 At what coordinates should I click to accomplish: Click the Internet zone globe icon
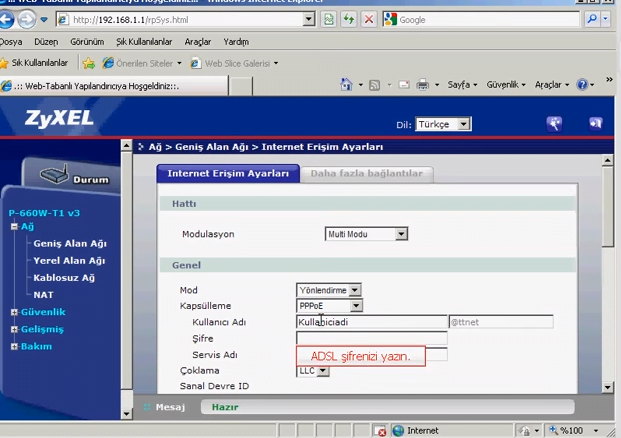click(x=398, y=430)
